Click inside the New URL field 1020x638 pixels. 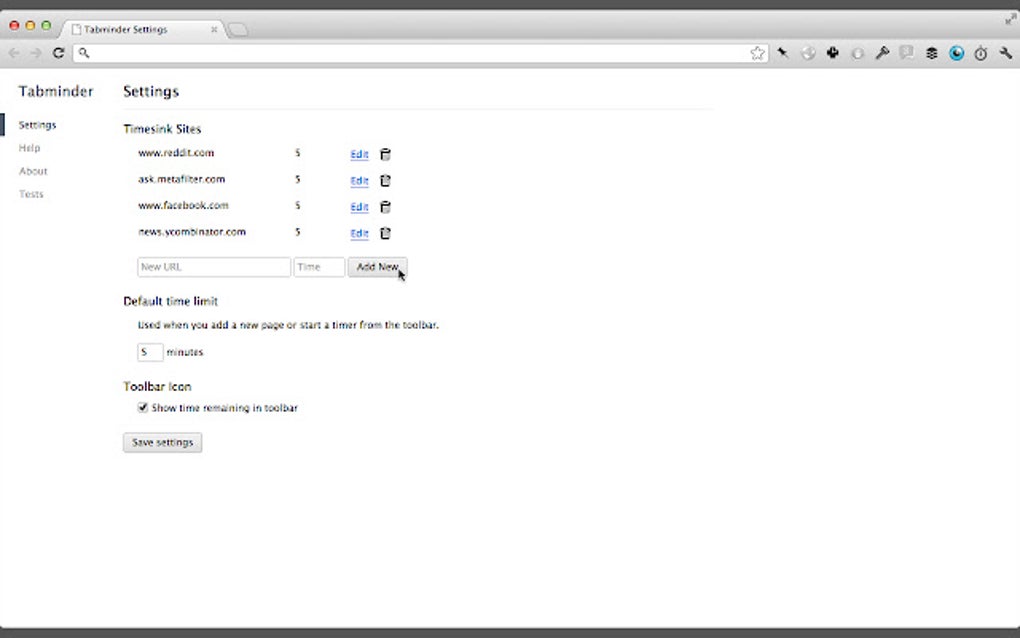(213, 267)
